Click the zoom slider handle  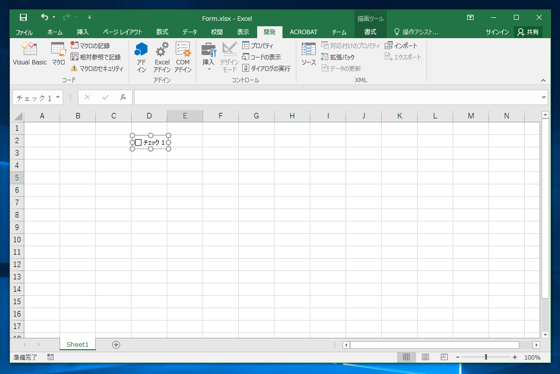(x=486, y=357)
